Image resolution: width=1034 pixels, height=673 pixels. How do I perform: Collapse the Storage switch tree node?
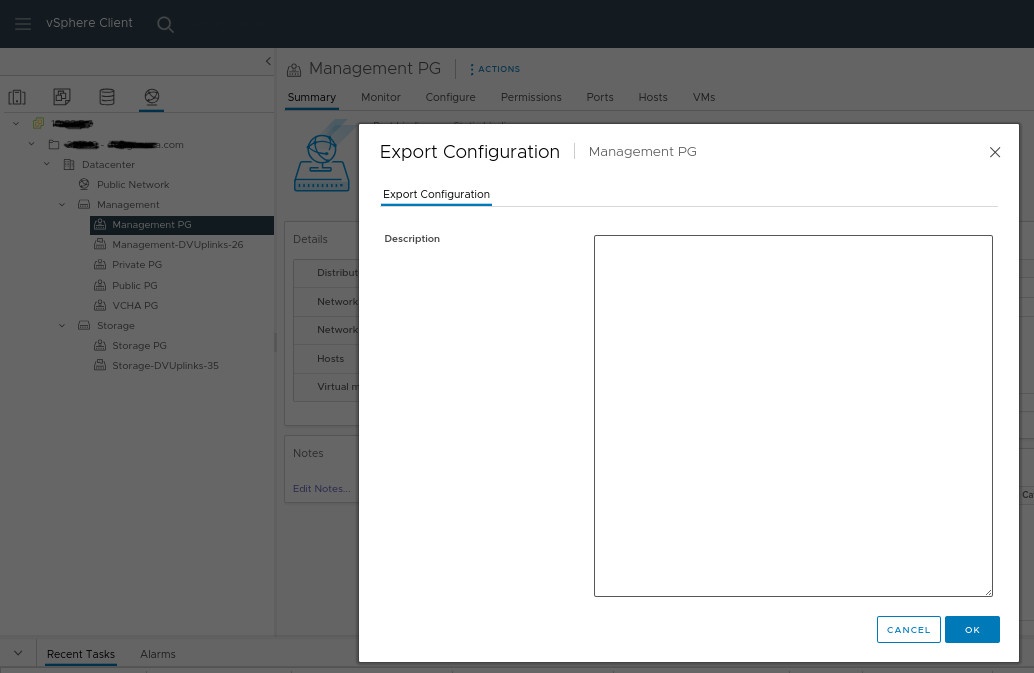pyautogui.click(x=62, y=326)
